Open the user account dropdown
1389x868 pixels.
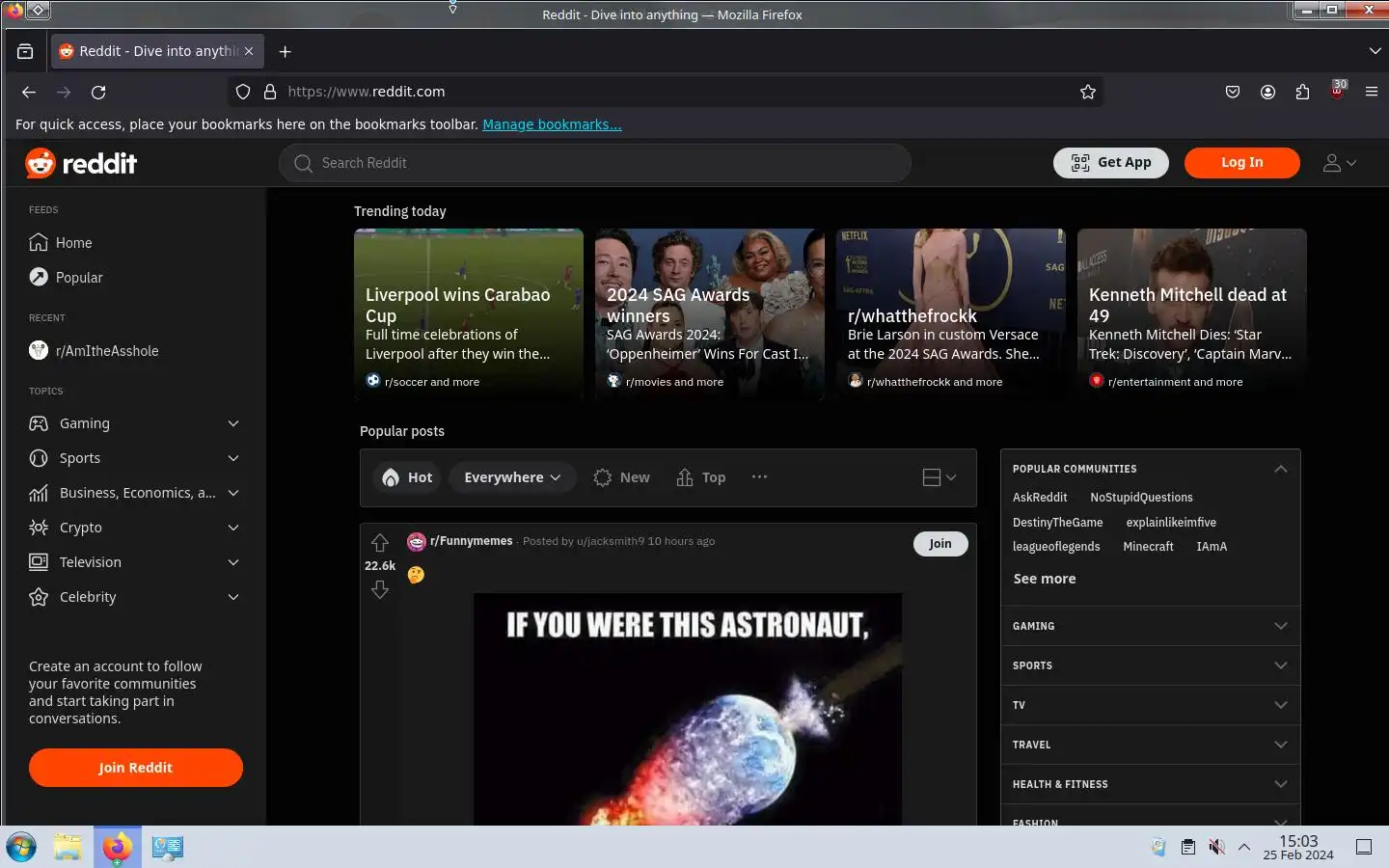[1340, 163]
